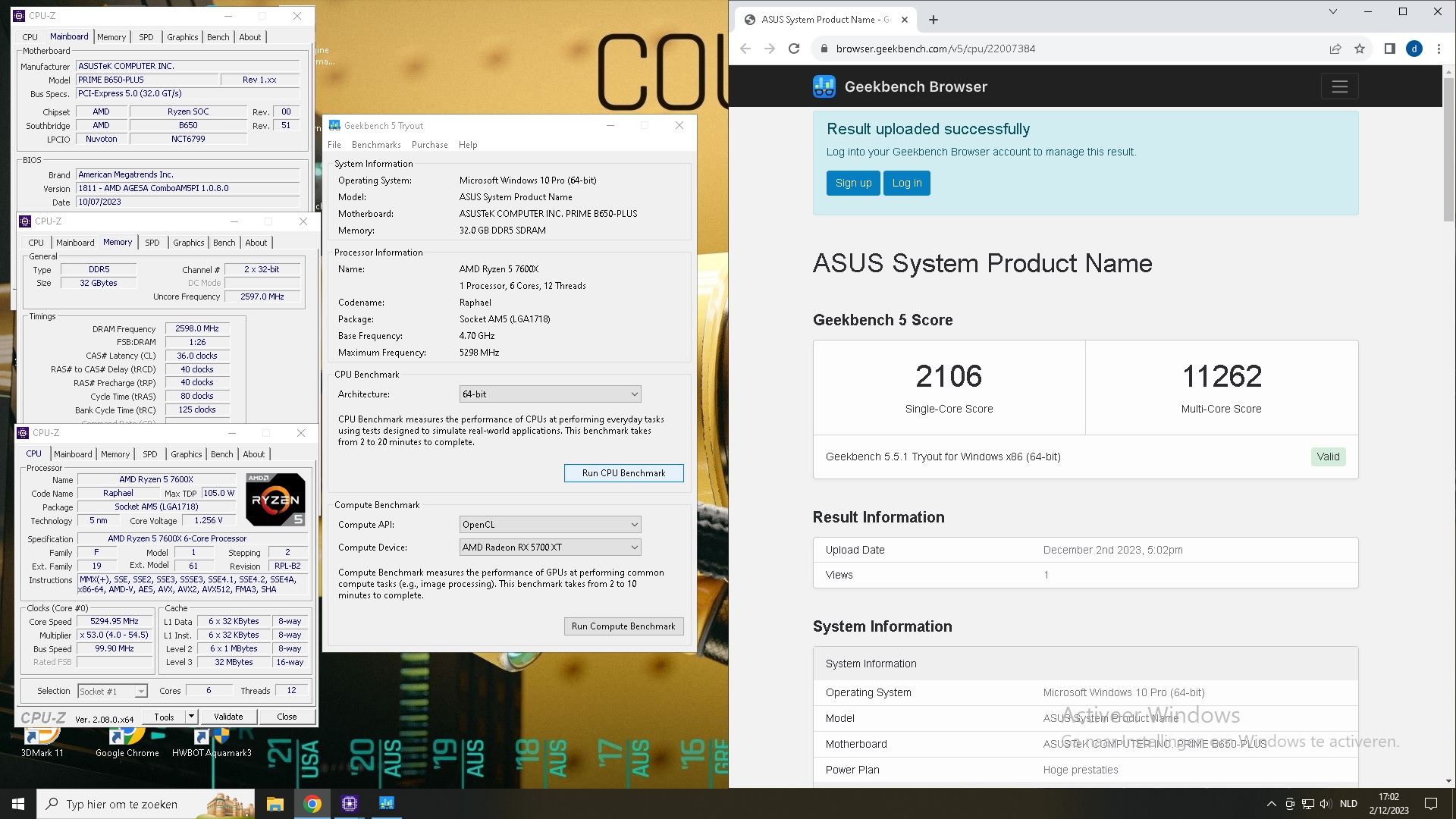
Task: Open the notification center
Action: click(x=1431, y=804)
